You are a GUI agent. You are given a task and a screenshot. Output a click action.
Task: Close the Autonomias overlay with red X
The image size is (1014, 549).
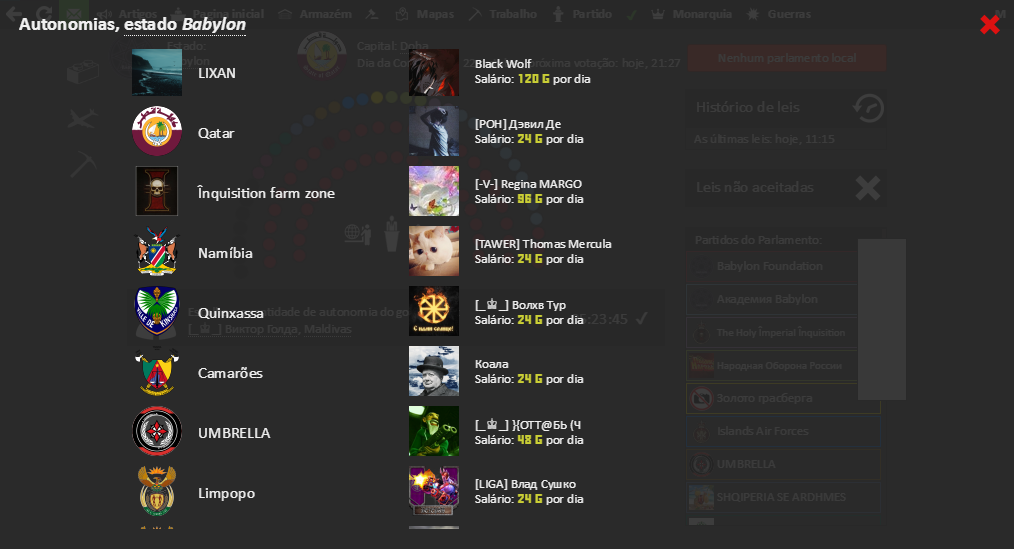point(989,25)
